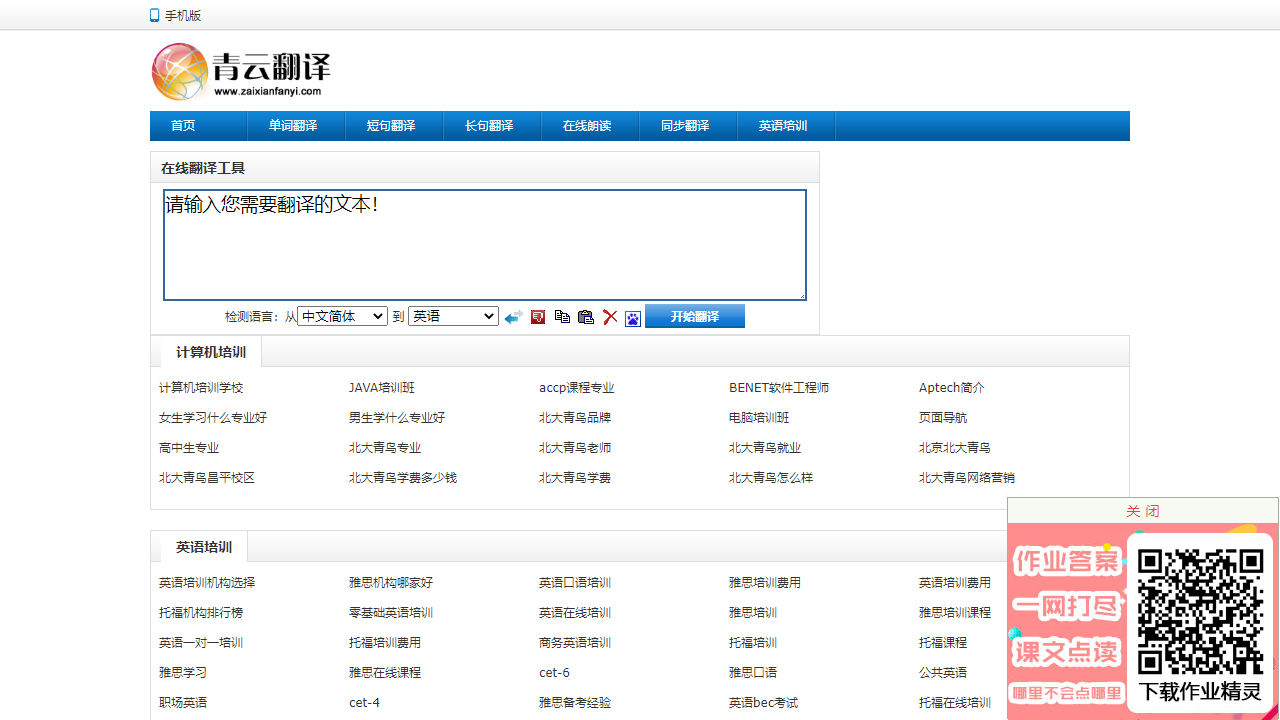Click the swap languages arrows icon
1280x720 pixels.
513,317
